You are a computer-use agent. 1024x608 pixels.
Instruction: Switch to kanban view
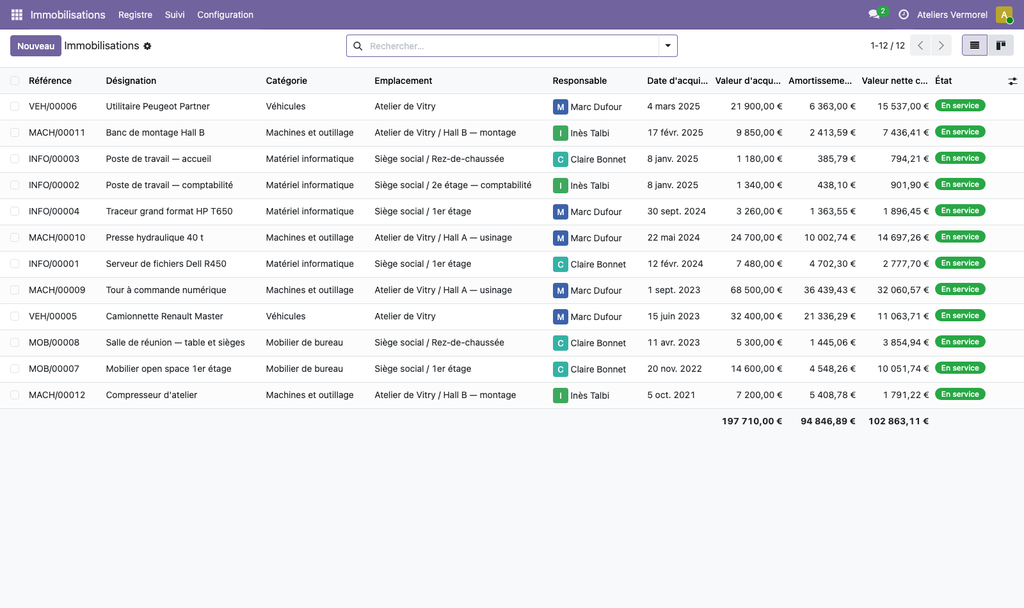coord(1000,46)
